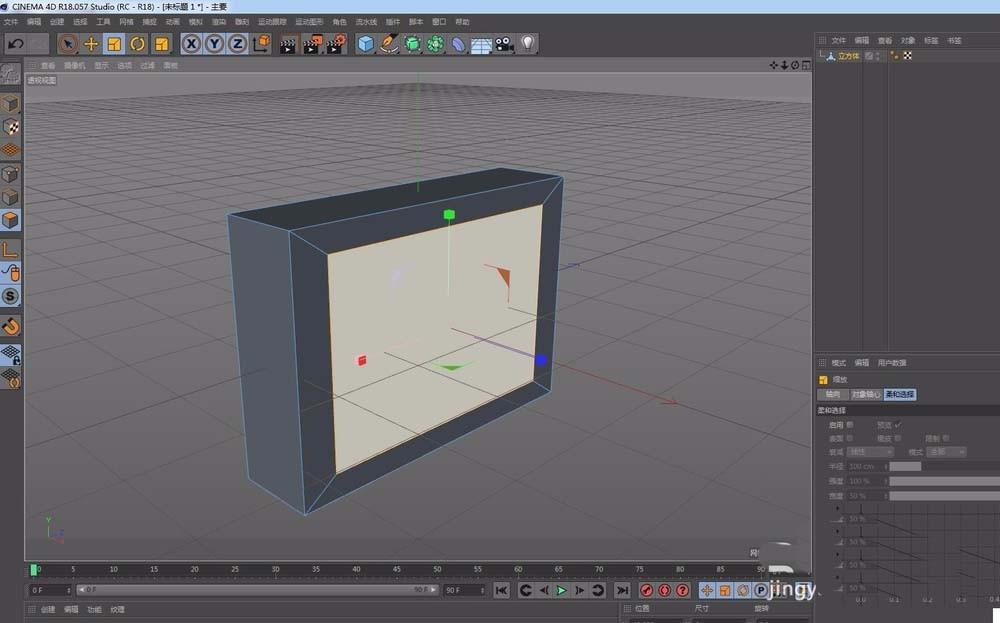Image resolution: width=1000 pixels, height=623 pixels.
Task: Toggle the X axis lock button
Action: (190, 43)
